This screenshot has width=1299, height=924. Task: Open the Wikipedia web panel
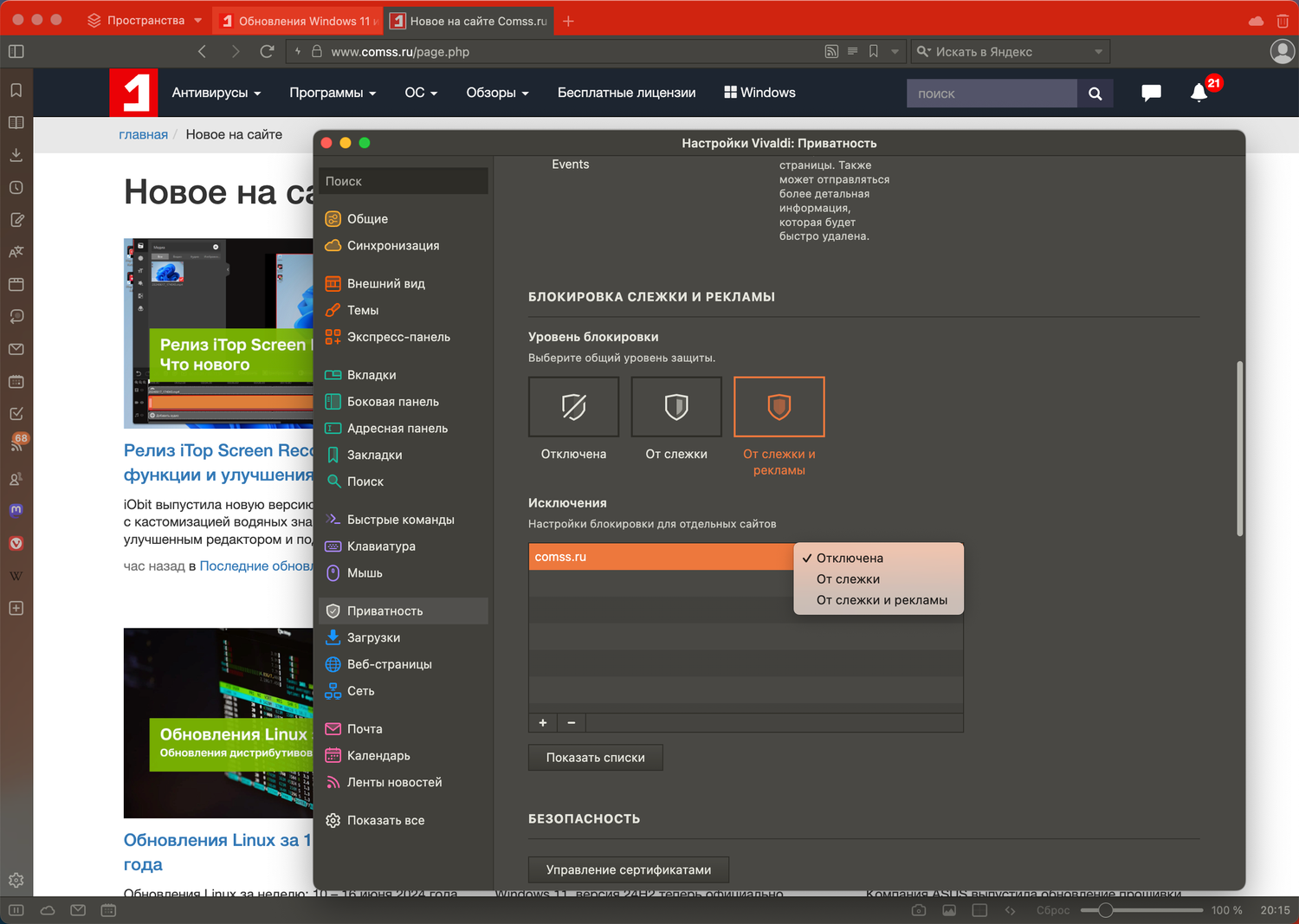(x=16, y=576)
